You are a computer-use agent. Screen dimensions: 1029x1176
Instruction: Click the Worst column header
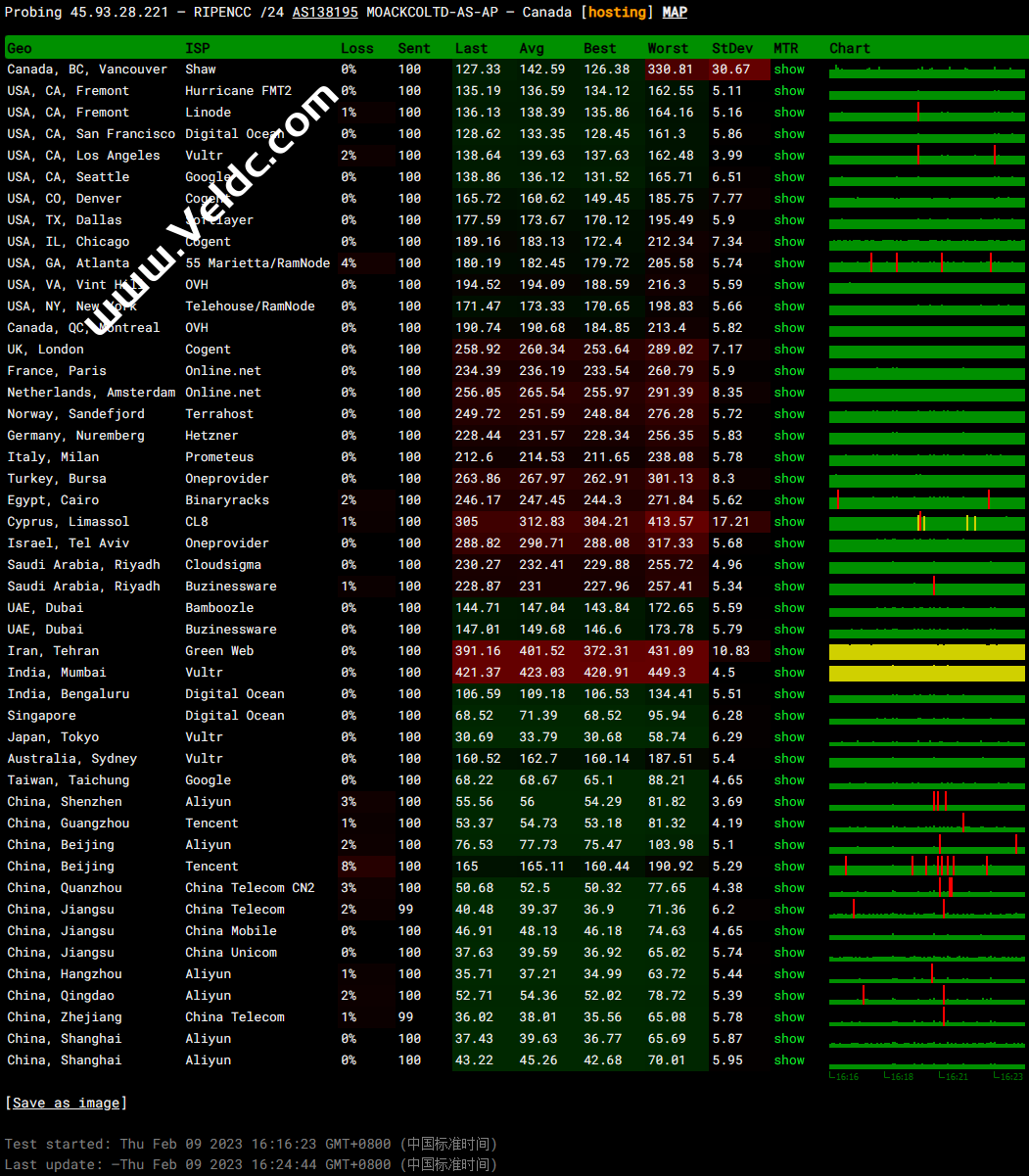pos(667,48)
